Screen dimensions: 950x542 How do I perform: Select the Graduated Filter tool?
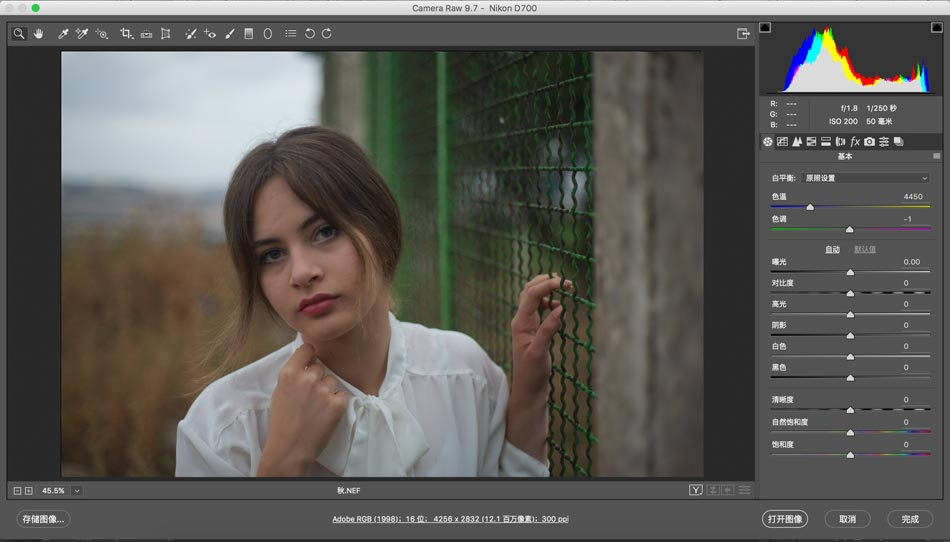(x=248, y=34)
